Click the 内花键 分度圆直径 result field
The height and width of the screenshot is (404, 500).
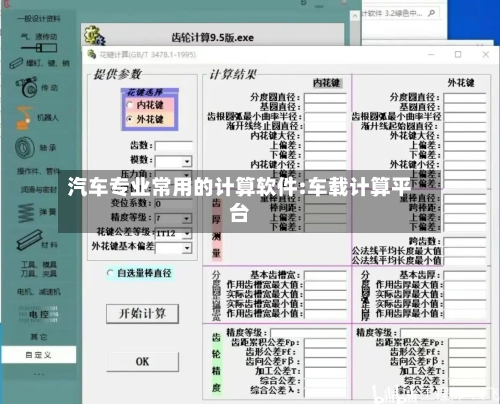325,97
